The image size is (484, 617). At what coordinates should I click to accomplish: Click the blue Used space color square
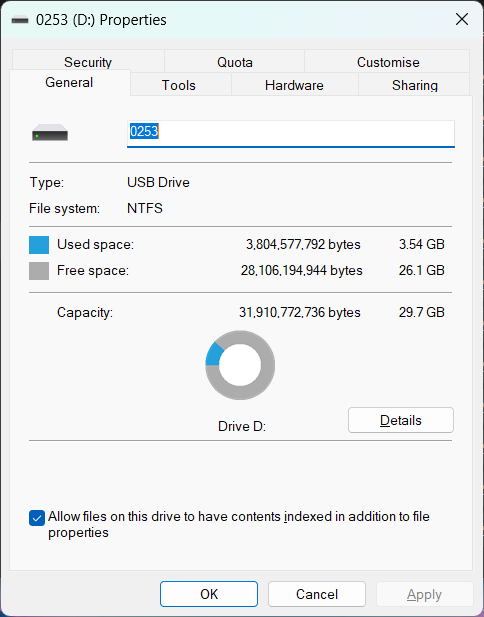point(39,245)
